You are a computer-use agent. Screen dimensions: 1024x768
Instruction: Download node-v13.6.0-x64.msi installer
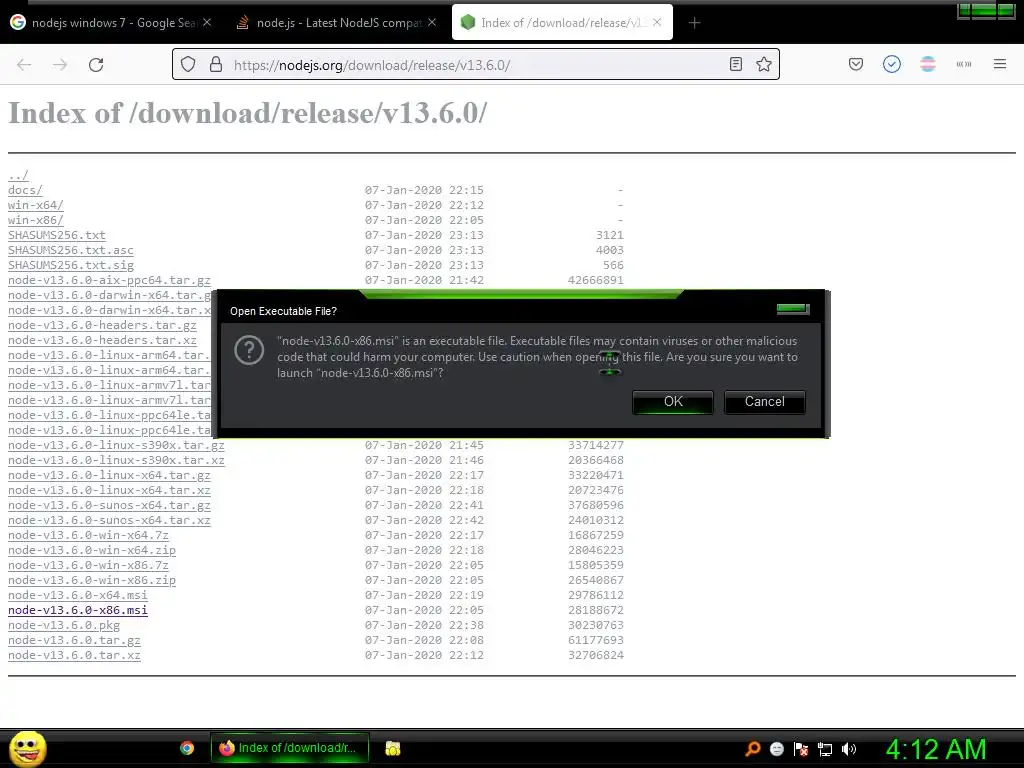tap(78, 596)
